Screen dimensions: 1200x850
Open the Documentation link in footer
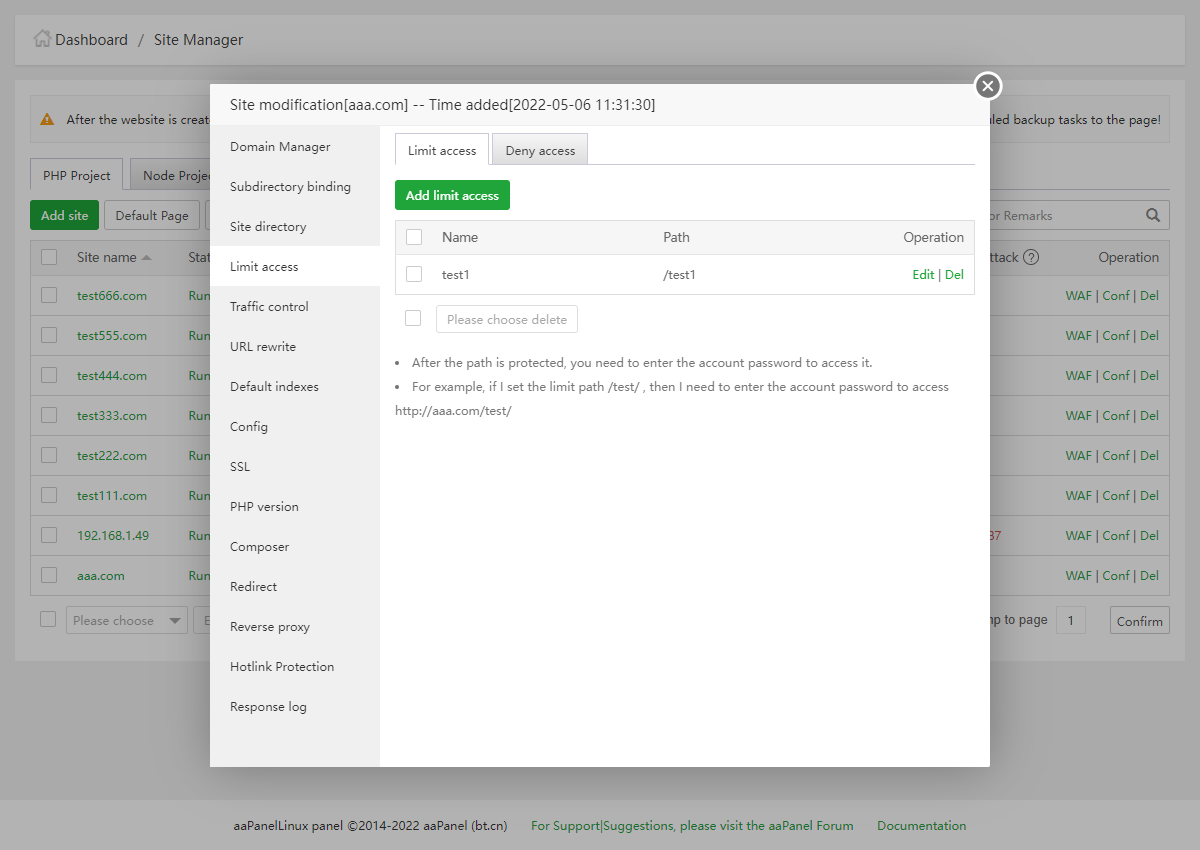pos(921,826)
